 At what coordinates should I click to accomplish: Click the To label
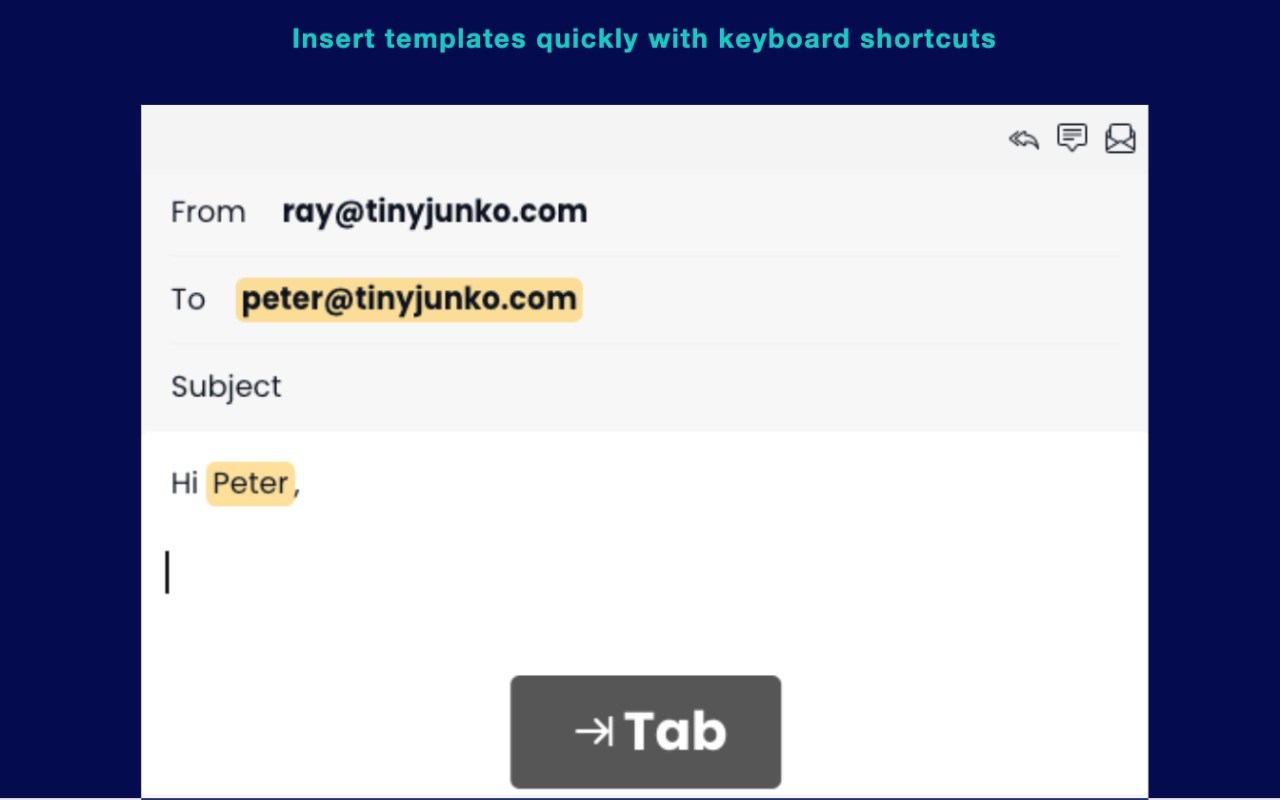pos(188,299)
